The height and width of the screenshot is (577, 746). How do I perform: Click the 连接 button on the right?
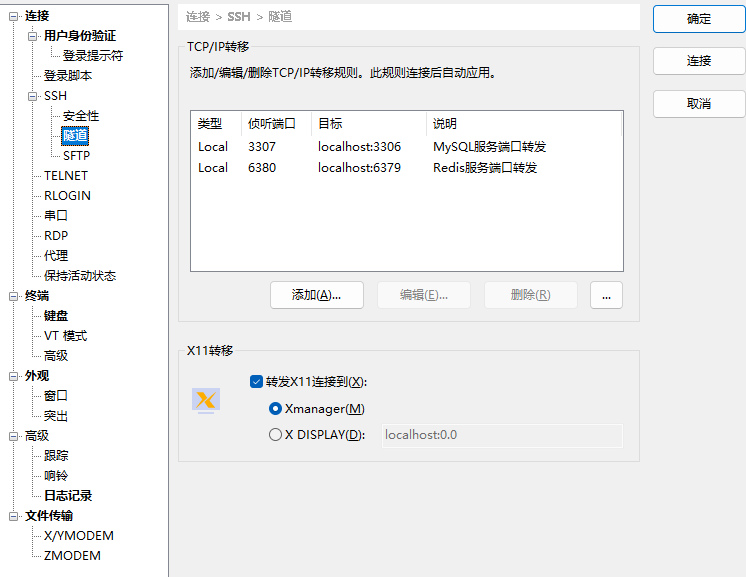click(x=699, y=61)
